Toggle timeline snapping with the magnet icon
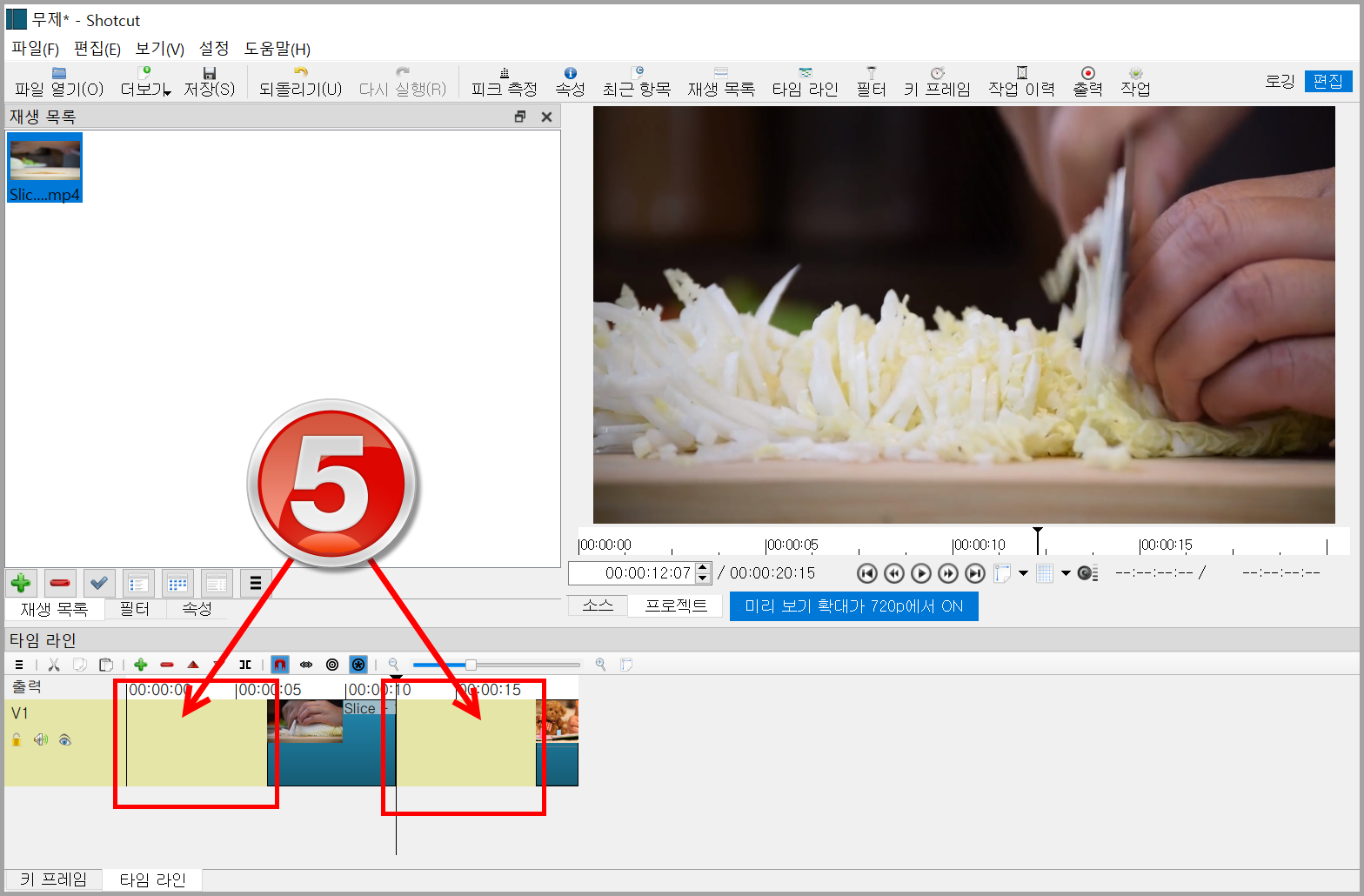This screenshot has width=1364, height=896. click(280, 665)
